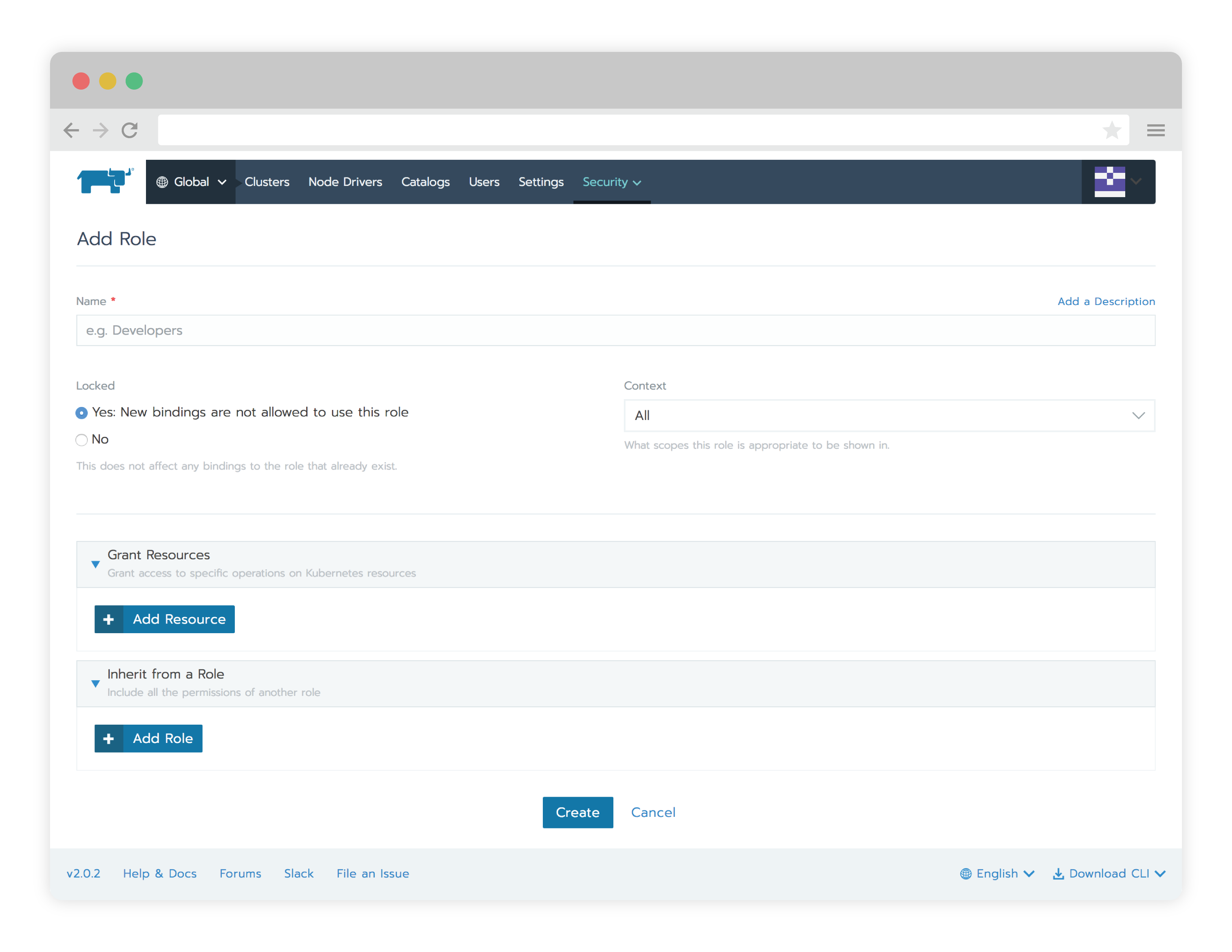Click the globe icon beside English
The width and height of the screenshot is (1232, 952).
click(x=966, y=874)
